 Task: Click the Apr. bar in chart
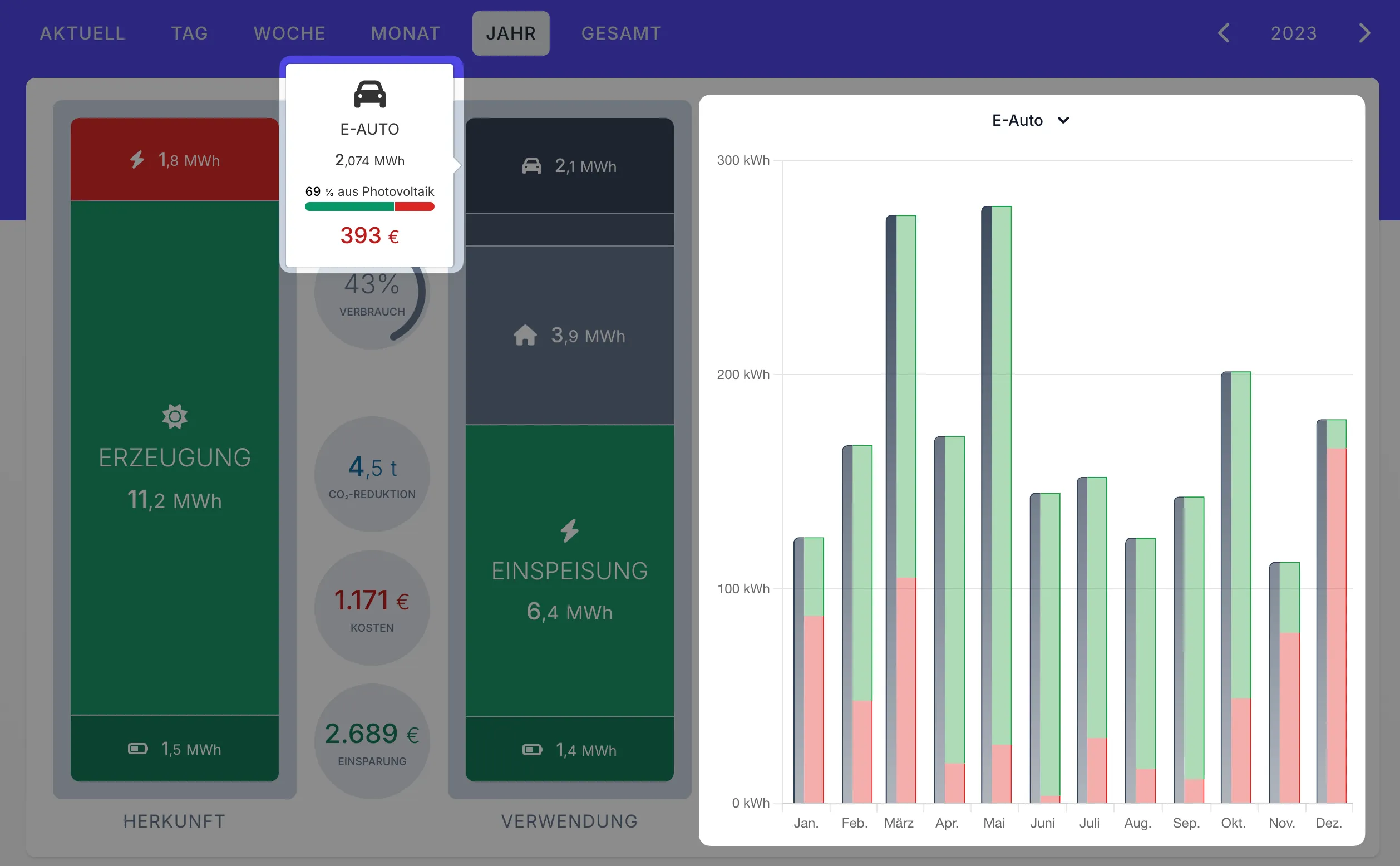coord(949,619)
